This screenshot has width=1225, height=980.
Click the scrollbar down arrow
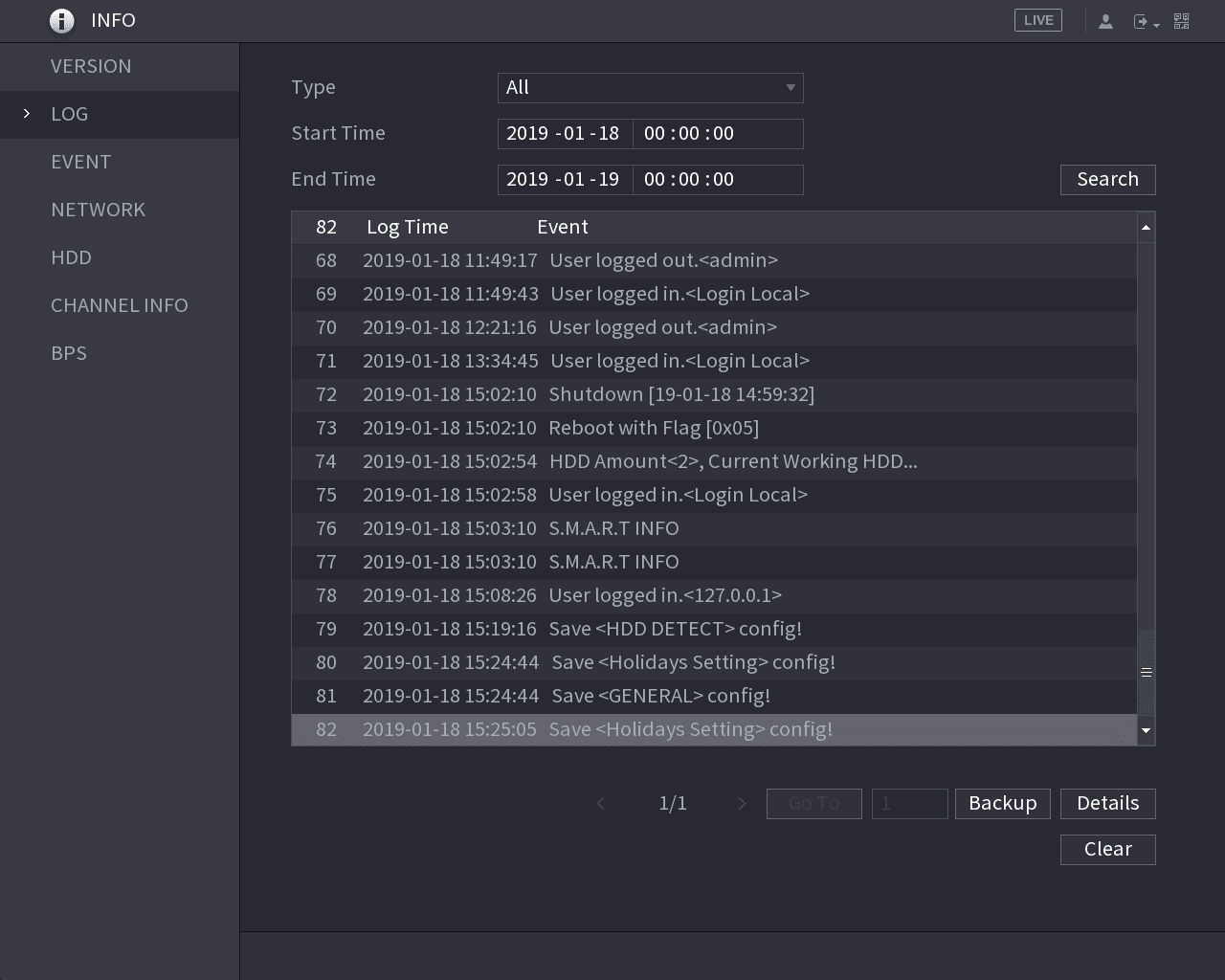(x=1146, y=730)
